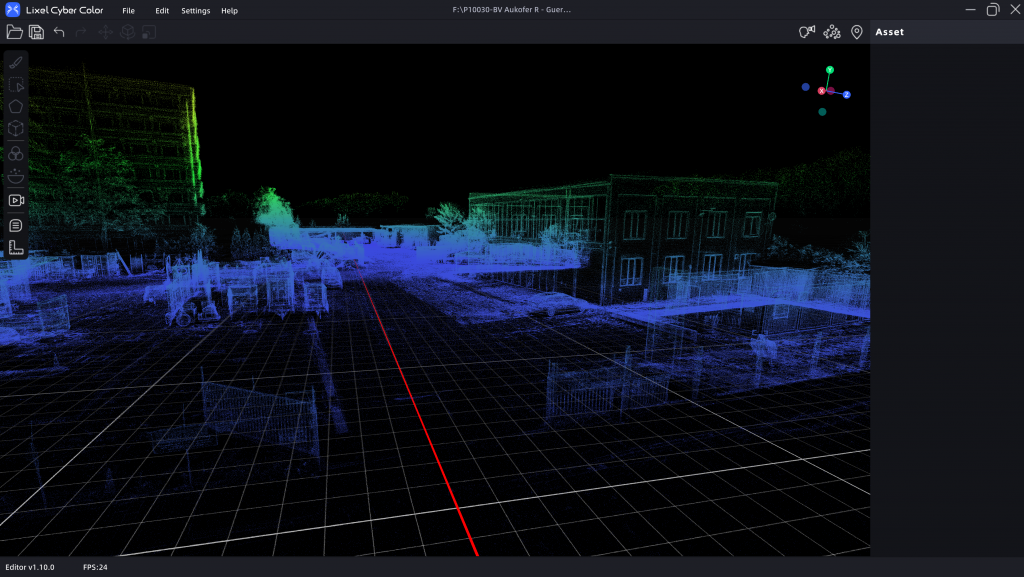Redo the last undone action
This screenshot has width=1024, height=577.
[x=80, y=31]
